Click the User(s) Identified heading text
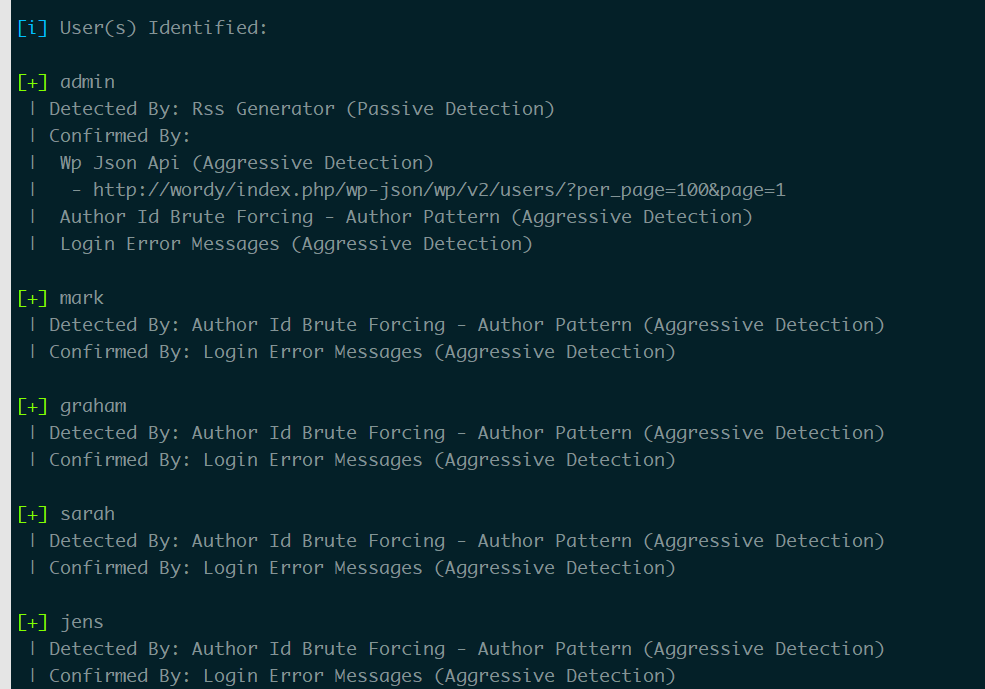The height and width of the screenshot is (689, 985). (163, 28)
